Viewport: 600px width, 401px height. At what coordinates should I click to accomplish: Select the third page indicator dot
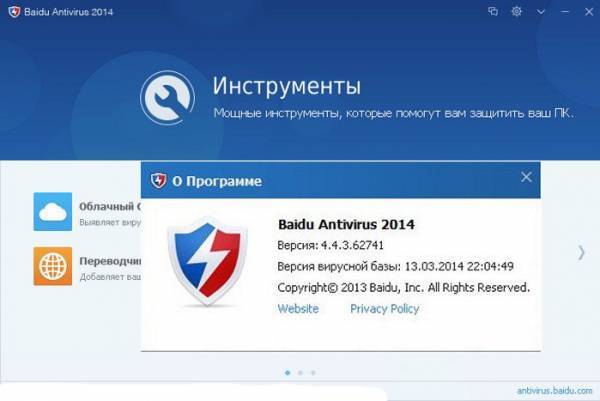[313, 373]
